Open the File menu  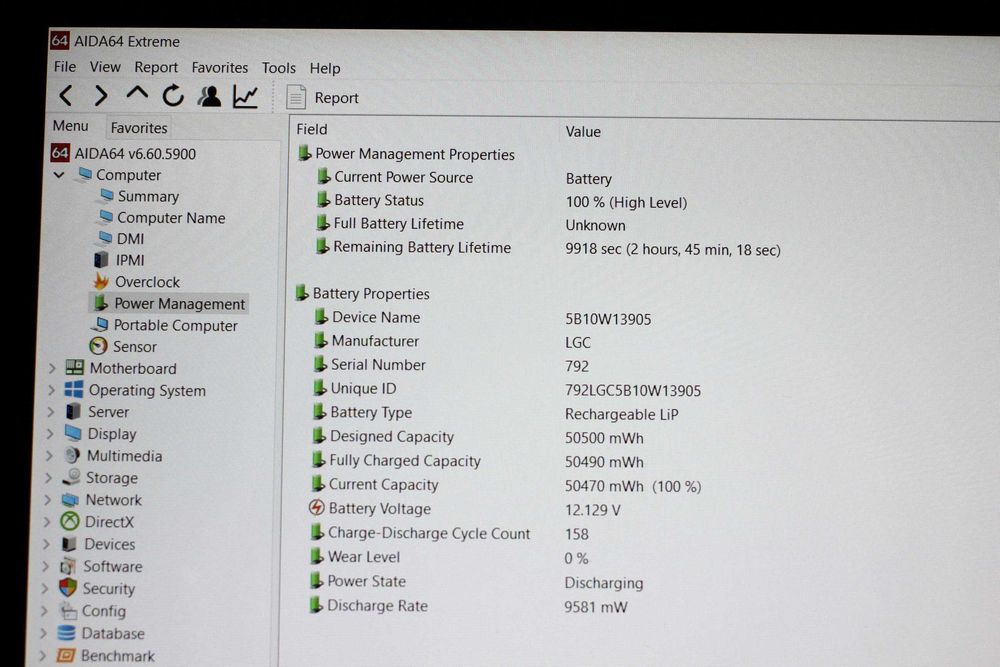(x=65, y=67)
